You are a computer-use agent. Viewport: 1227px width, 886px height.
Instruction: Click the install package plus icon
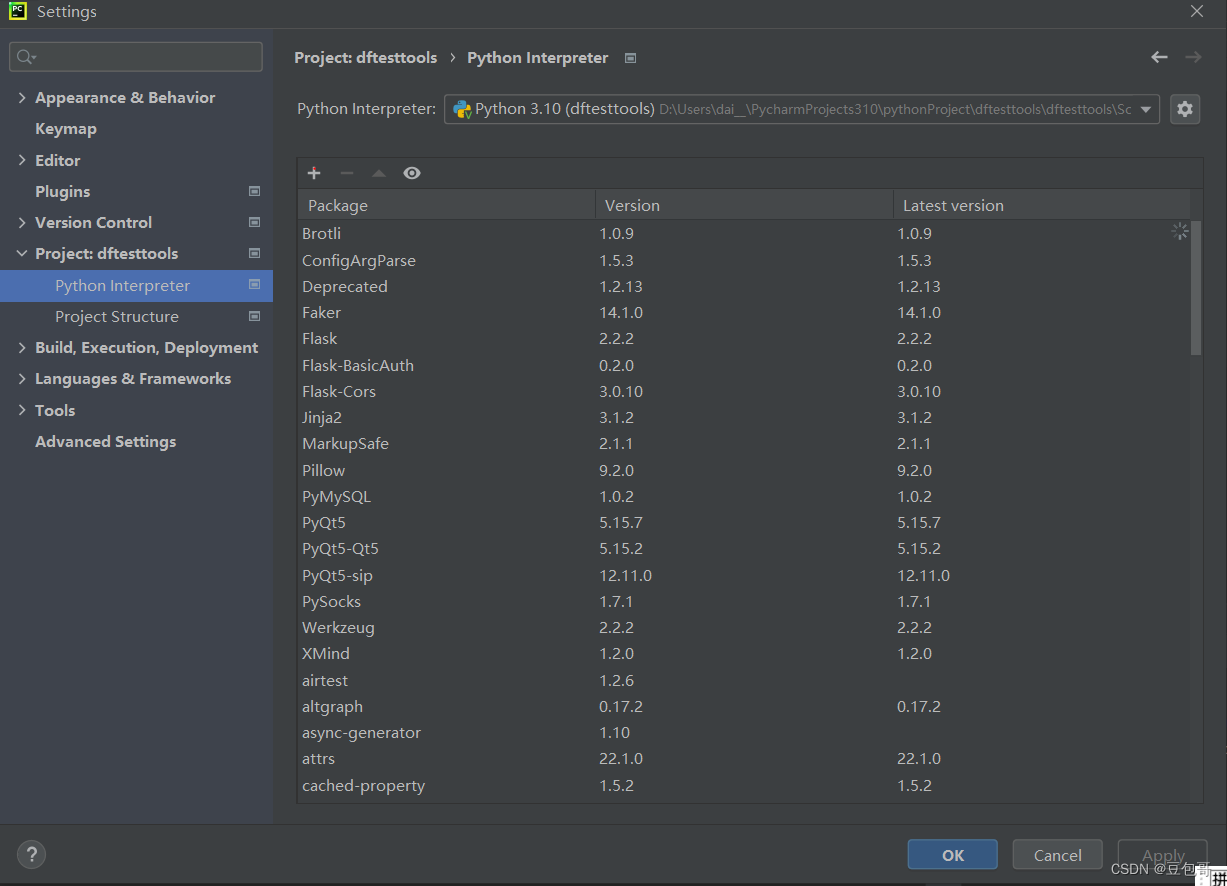coord(314,173)
